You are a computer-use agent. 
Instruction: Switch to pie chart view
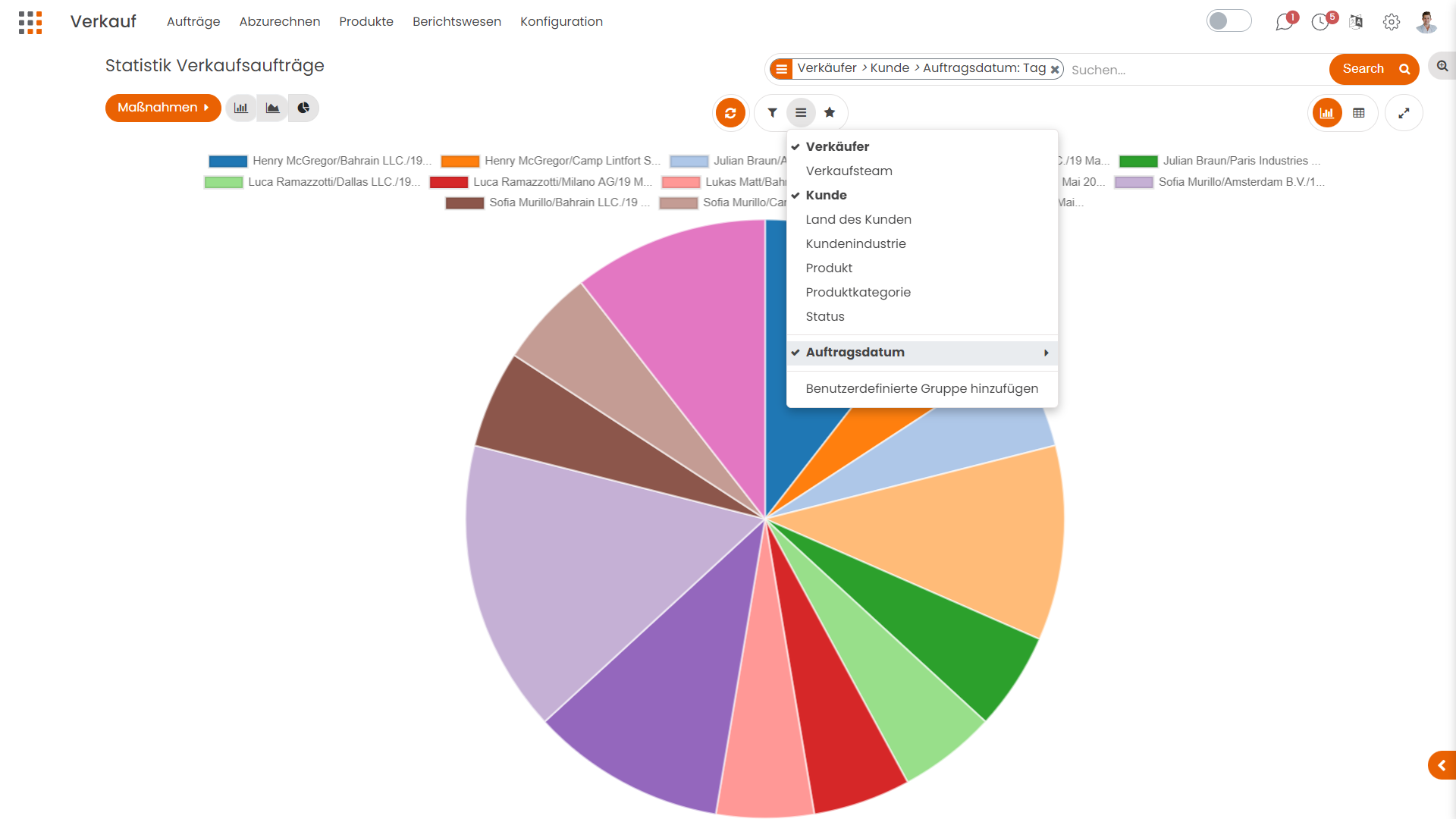[303, 108]
